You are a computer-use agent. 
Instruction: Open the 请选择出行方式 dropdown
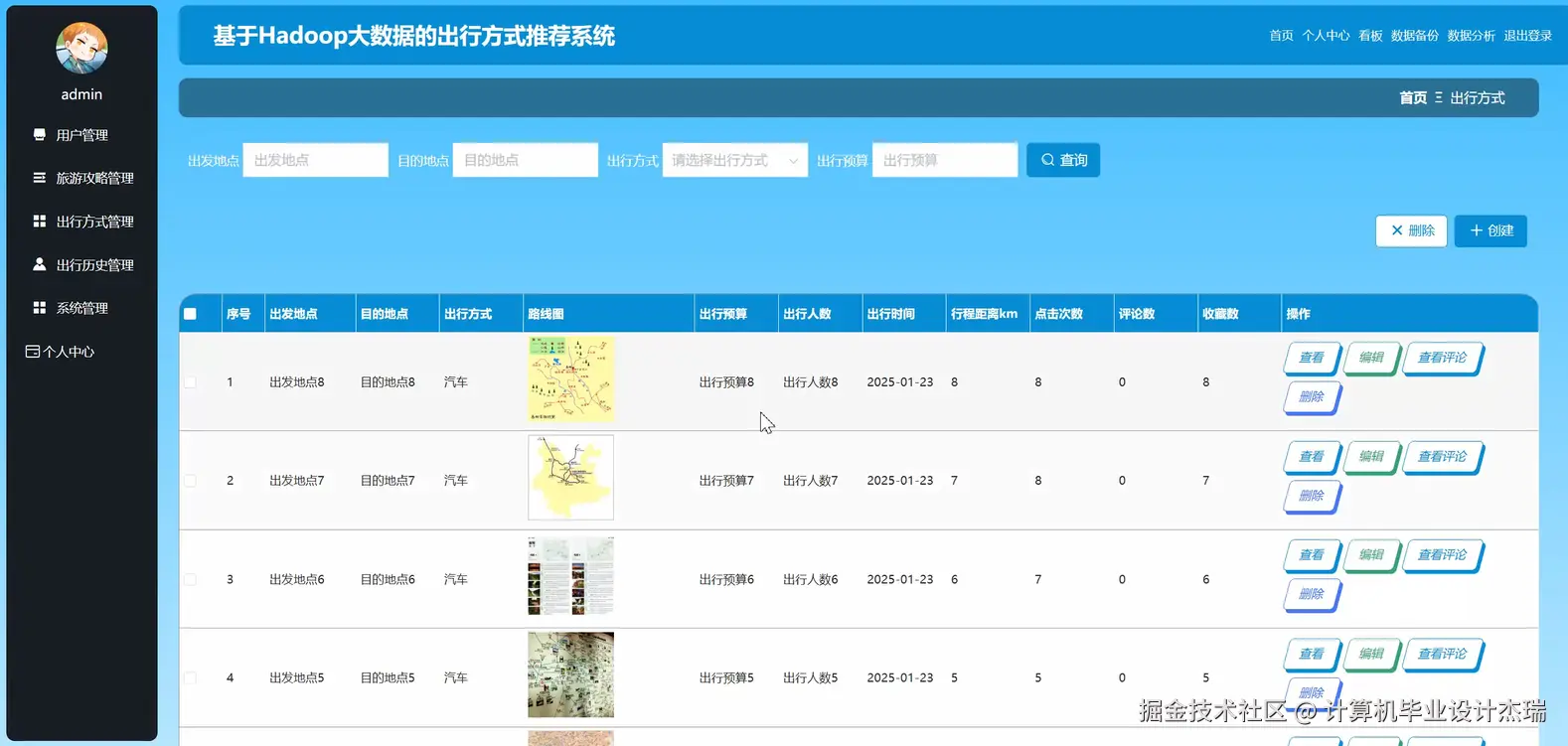click(734, 160)
